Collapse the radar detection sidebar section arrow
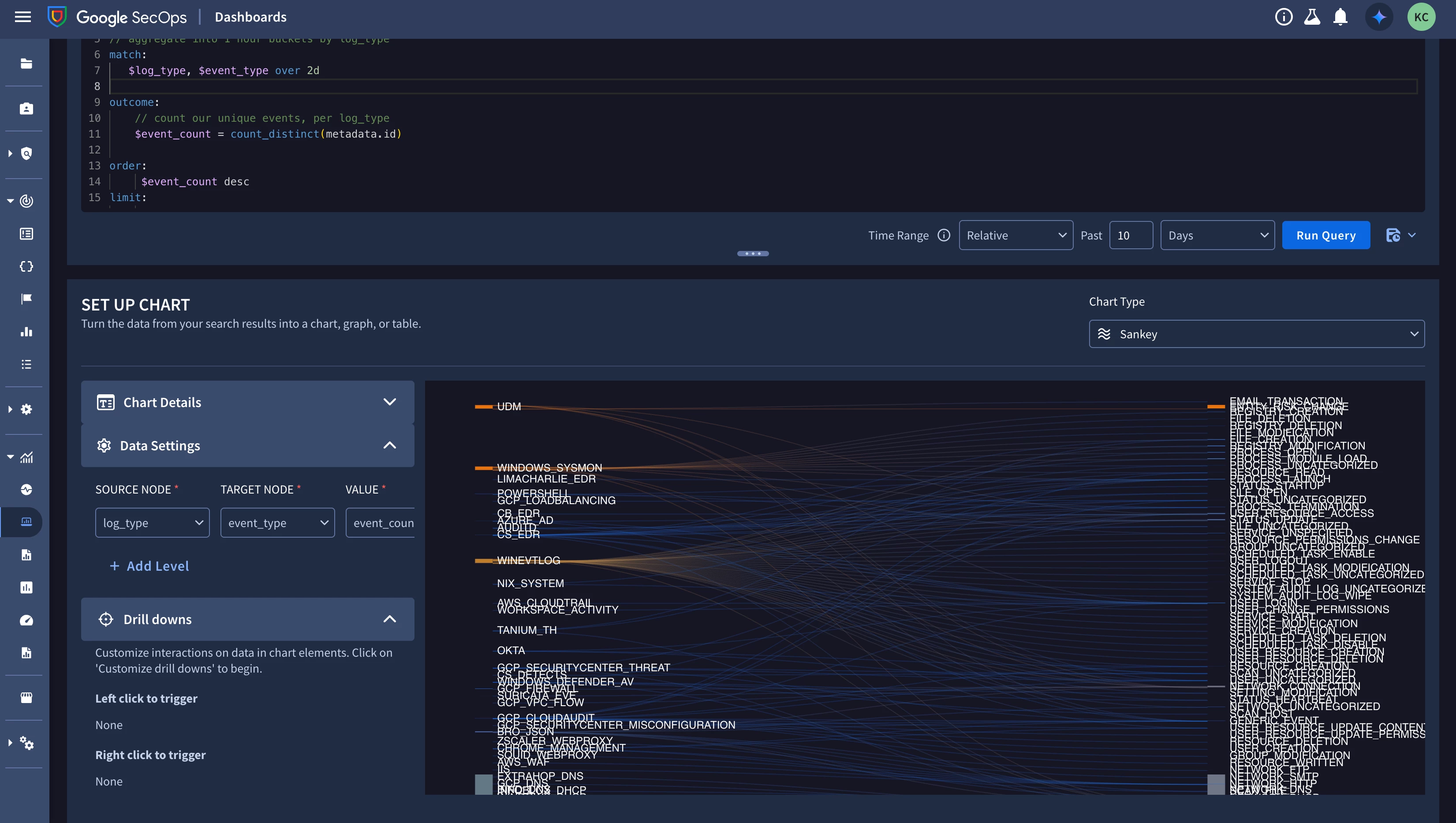This screenshot has height=823, width=1456. point(10,201)
